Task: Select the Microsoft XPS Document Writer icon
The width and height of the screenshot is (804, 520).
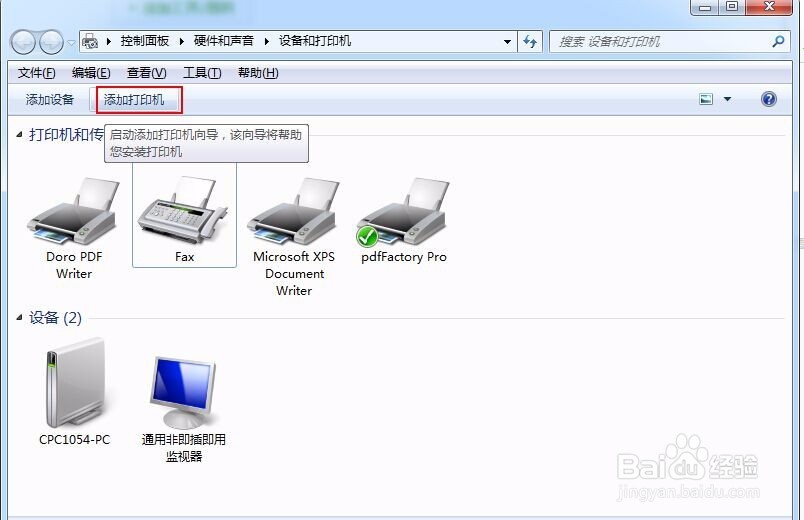Action: [x=293, y=211]
